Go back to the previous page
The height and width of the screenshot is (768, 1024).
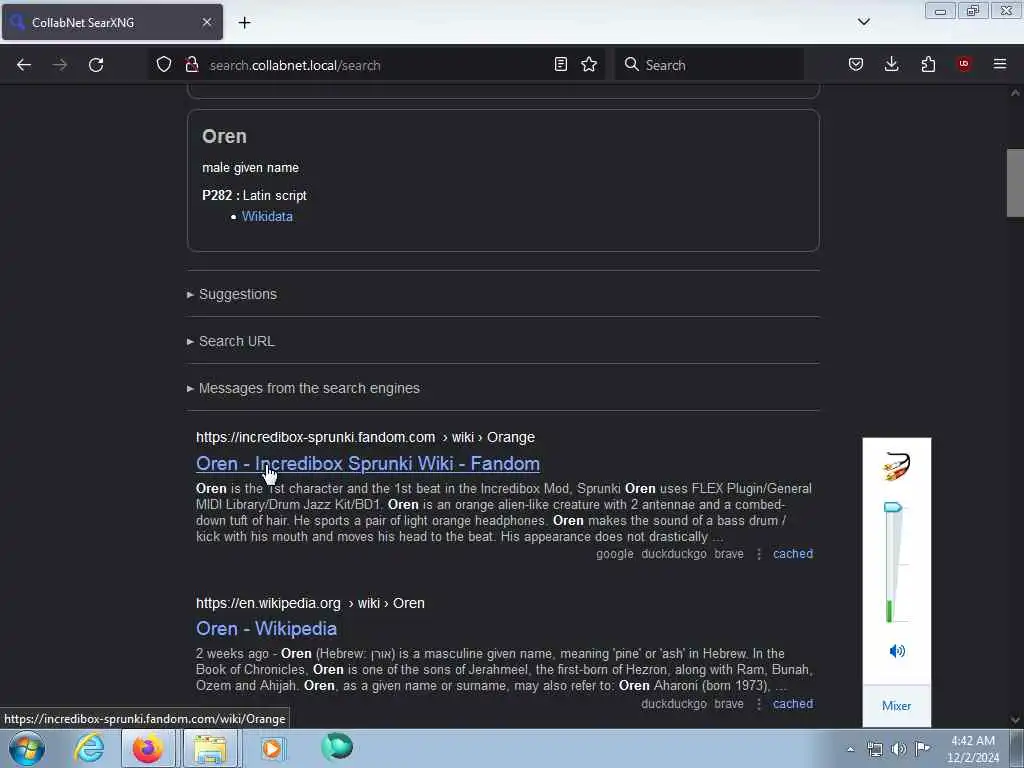tap(24, 65)
